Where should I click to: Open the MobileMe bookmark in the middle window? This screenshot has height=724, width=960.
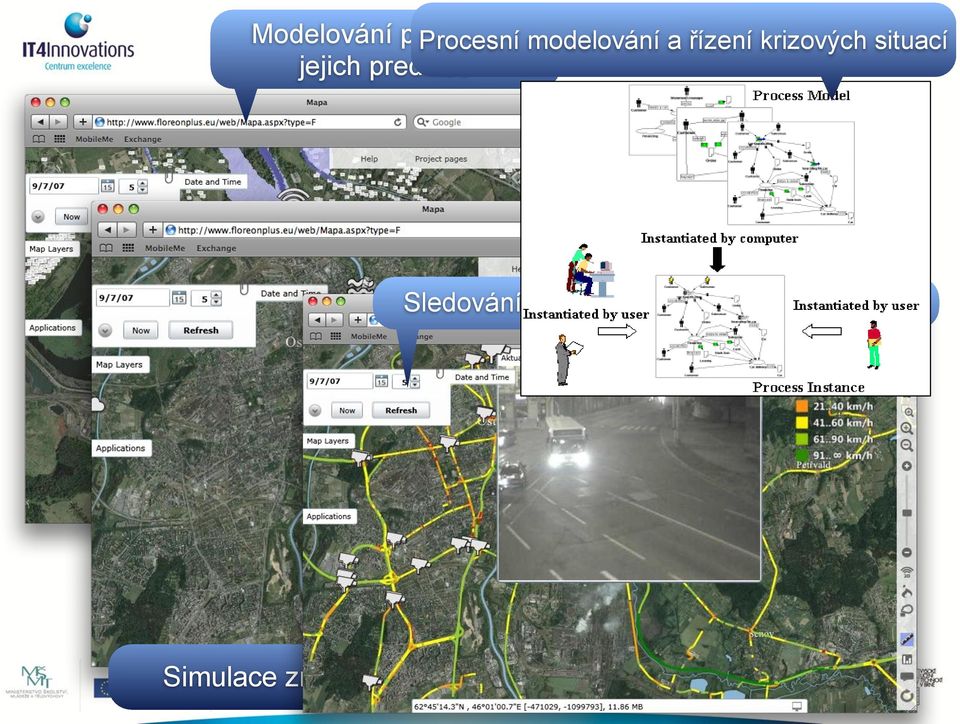coord(165,248)
